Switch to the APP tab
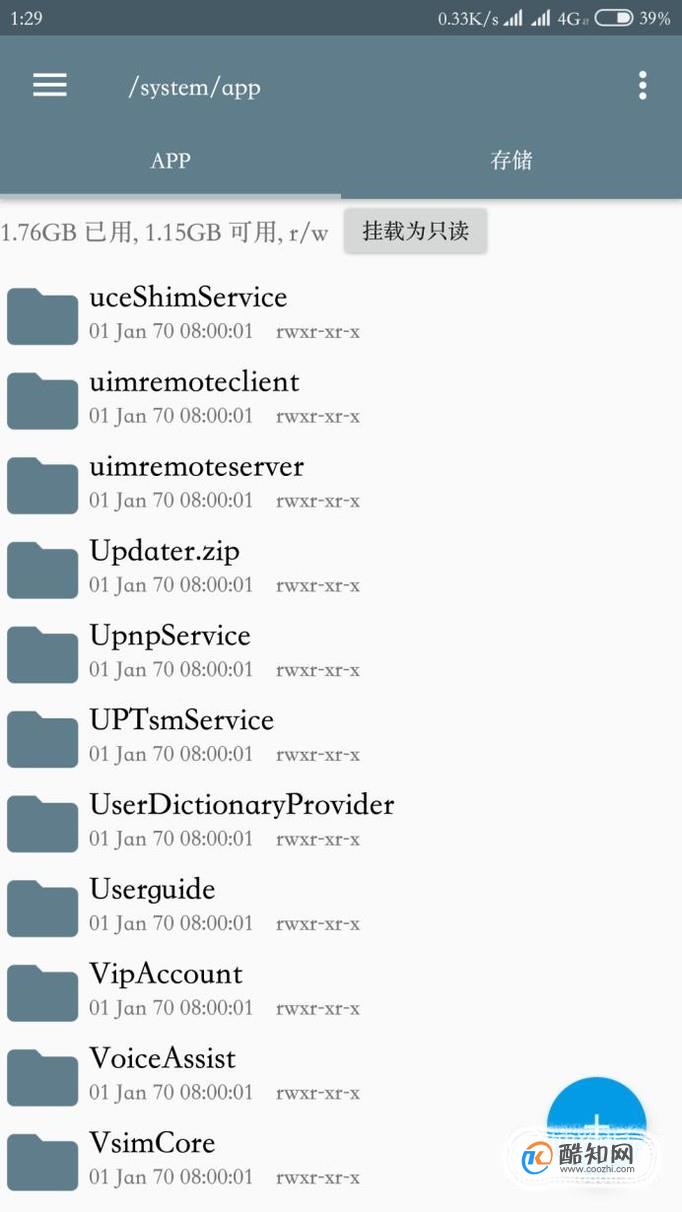This screenshot has height=1212, width=682. 170,160
